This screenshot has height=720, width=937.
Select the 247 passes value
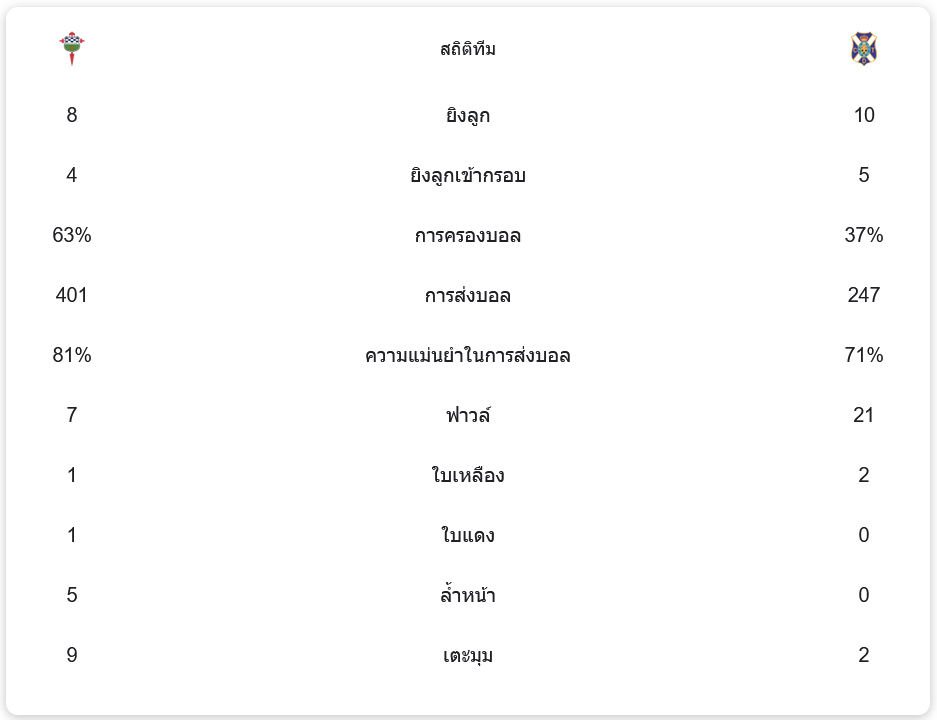click(x=864, y=295)
